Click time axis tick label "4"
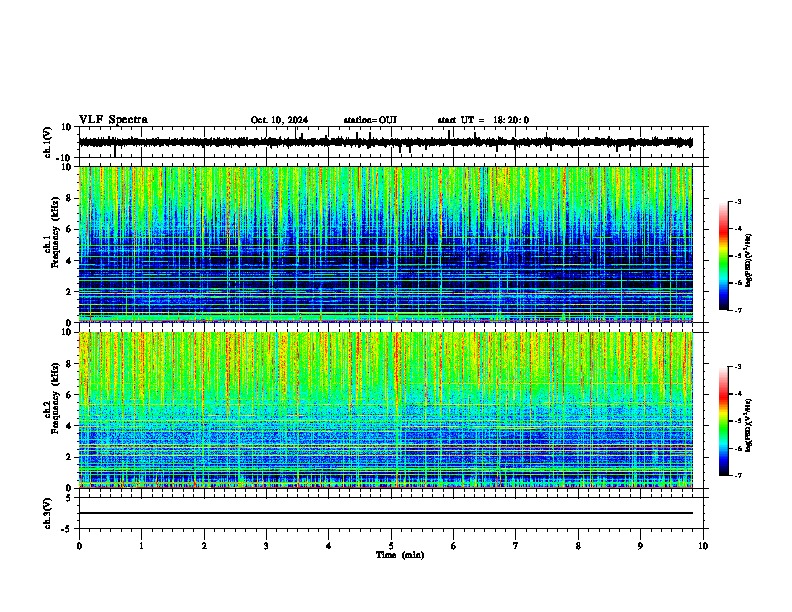Image resolution: width=792 pixels, height=612 pixels. click(x=329, y=546)
